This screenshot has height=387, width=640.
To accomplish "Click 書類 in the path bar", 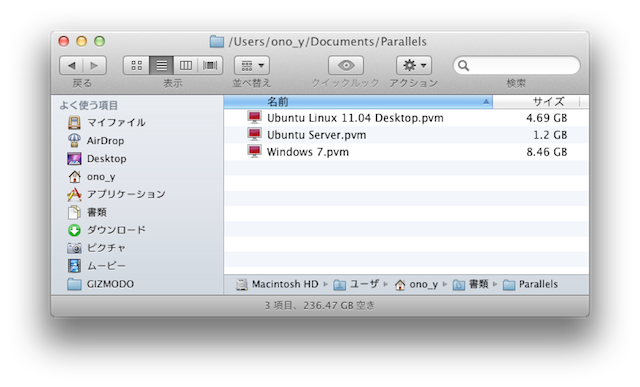I will coord(478,284).
